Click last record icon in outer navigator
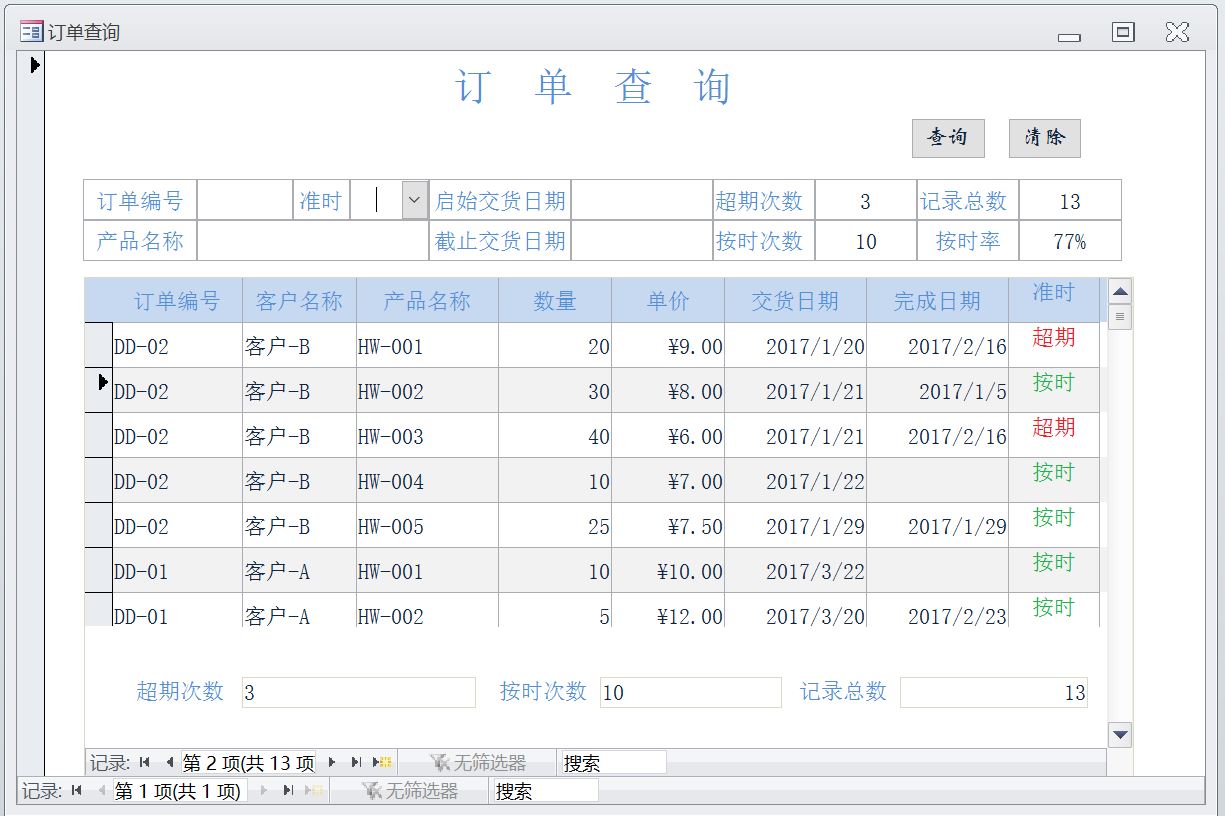 coord(288,791)
